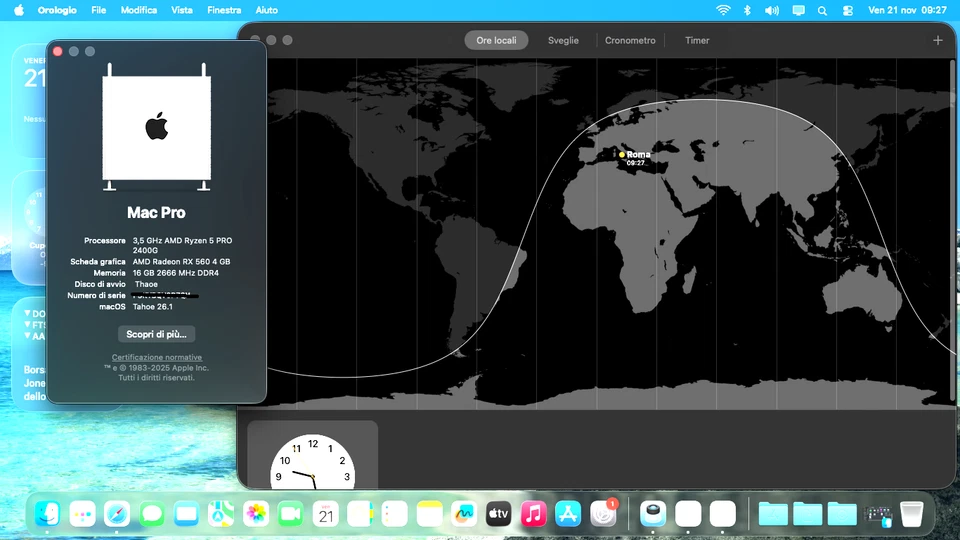Open Spotlight search magnifier
Image resolution: width=960 pixels, height=540 pixels.
click(x=822, y=10)
